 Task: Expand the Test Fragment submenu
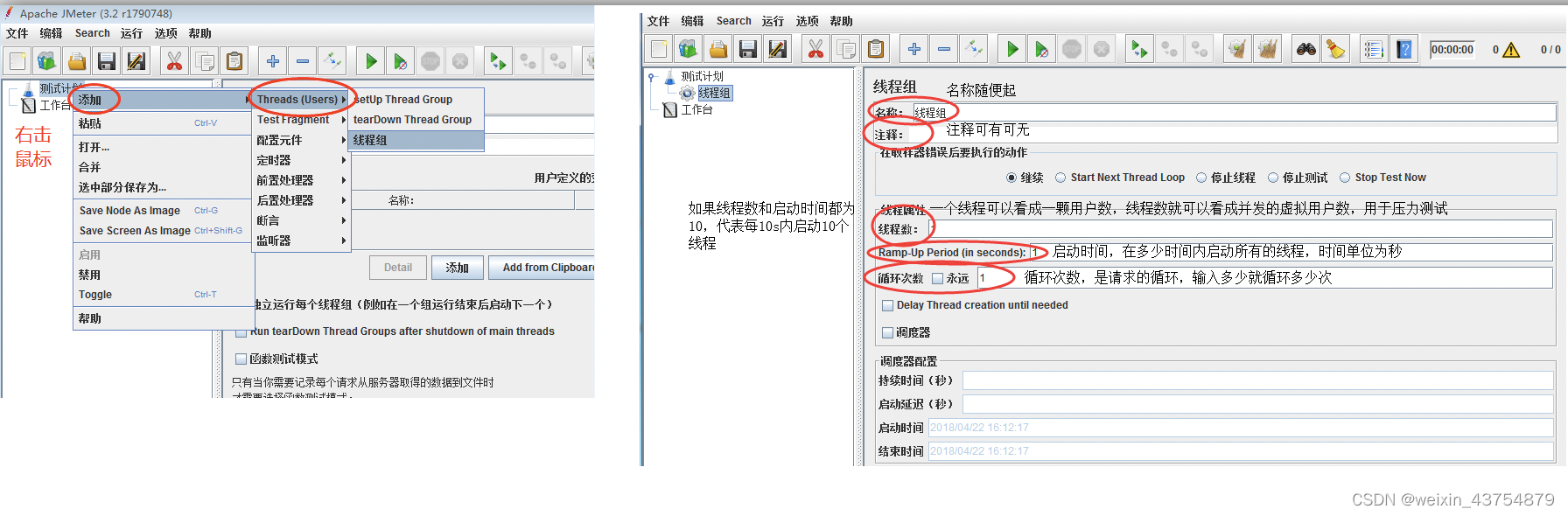pos(300,120)
